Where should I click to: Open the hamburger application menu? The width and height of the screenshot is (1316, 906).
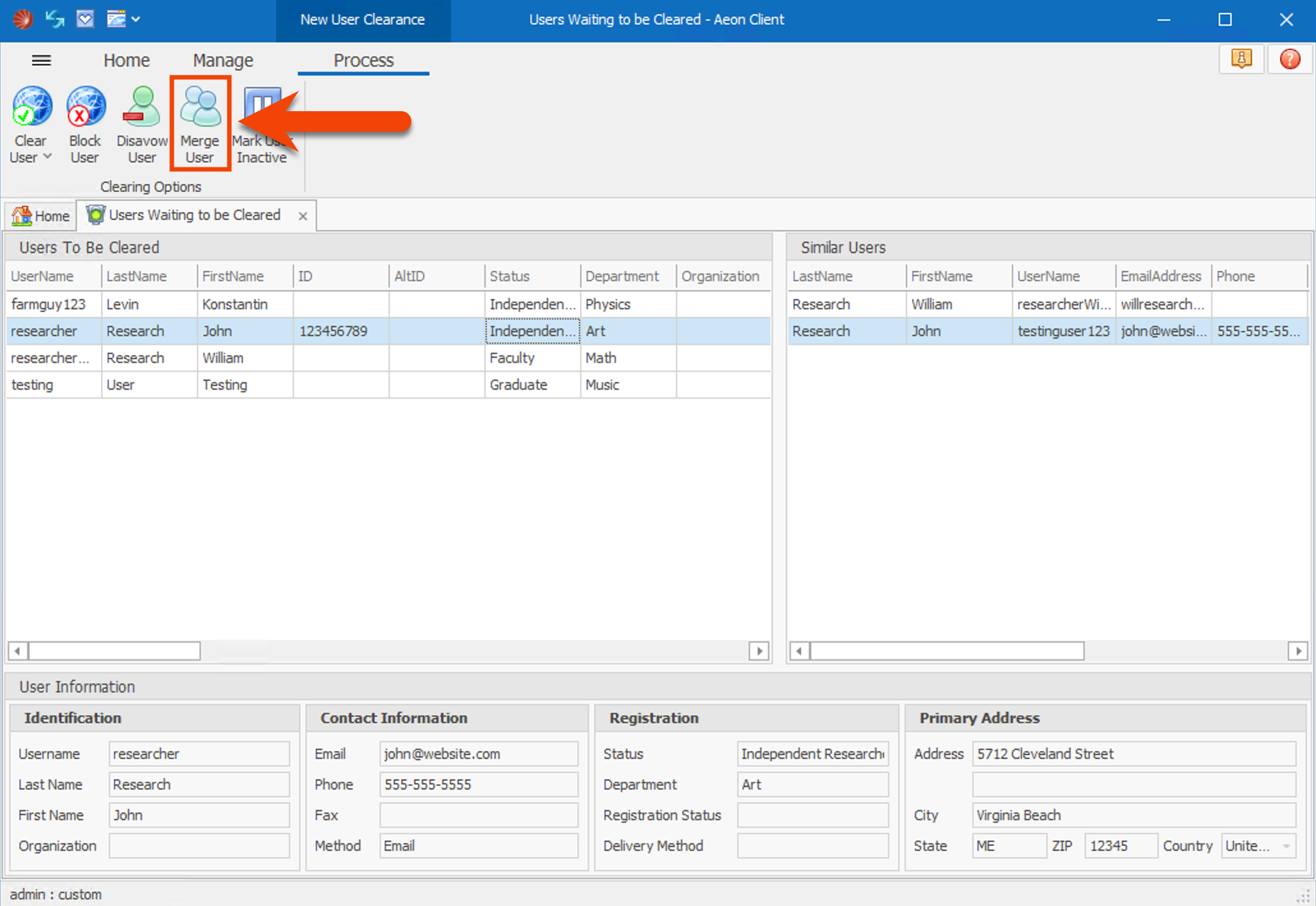(42, 60)
